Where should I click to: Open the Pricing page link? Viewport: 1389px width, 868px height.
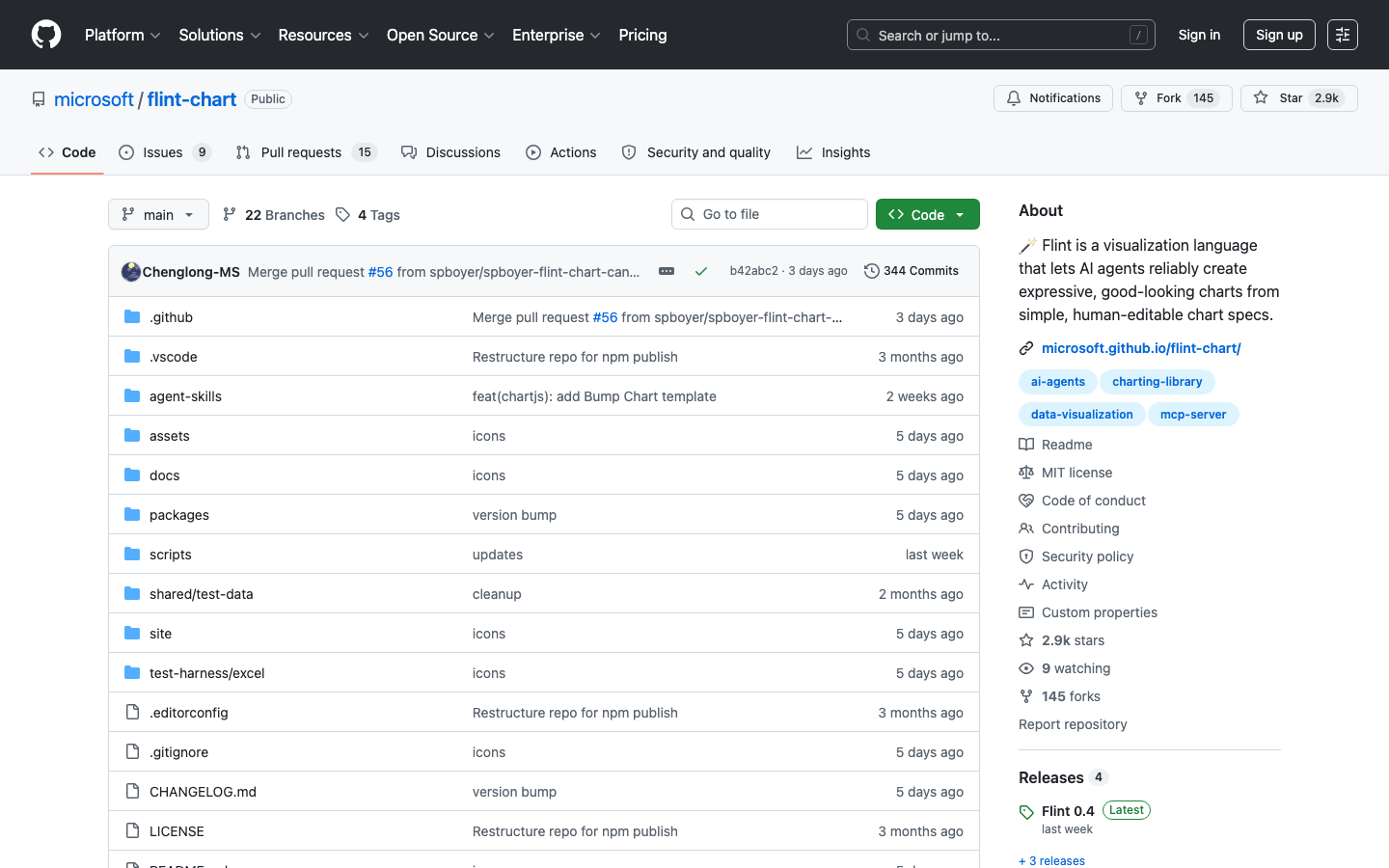click(x=642, y=35)
